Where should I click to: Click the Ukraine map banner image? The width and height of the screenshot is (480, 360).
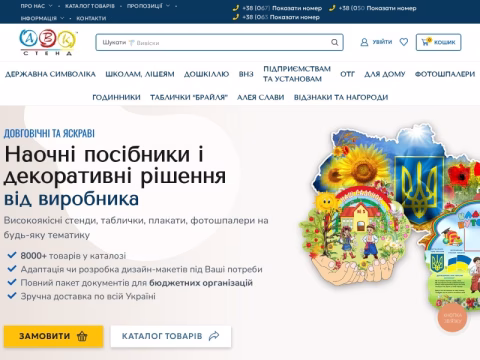pos(389,217)
